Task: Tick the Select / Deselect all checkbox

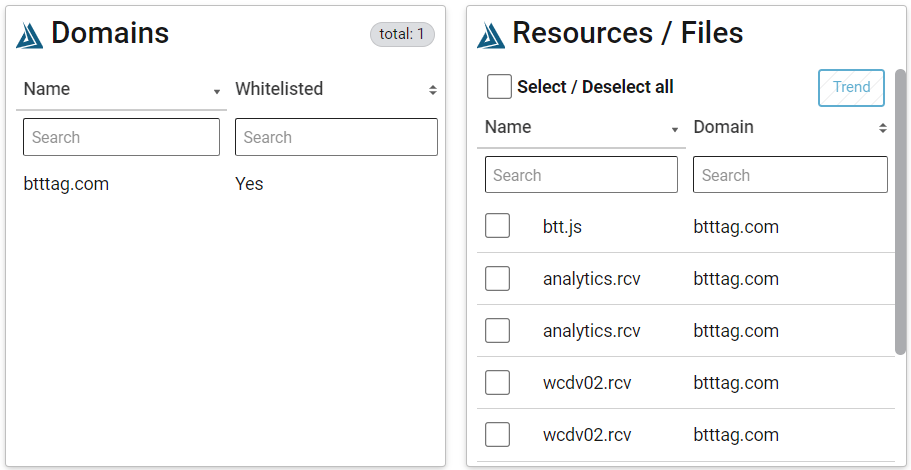Action: [499, 87]
